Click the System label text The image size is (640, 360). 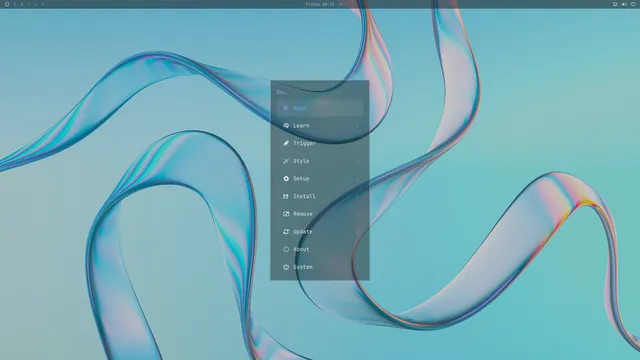click(x=303, y=267)
